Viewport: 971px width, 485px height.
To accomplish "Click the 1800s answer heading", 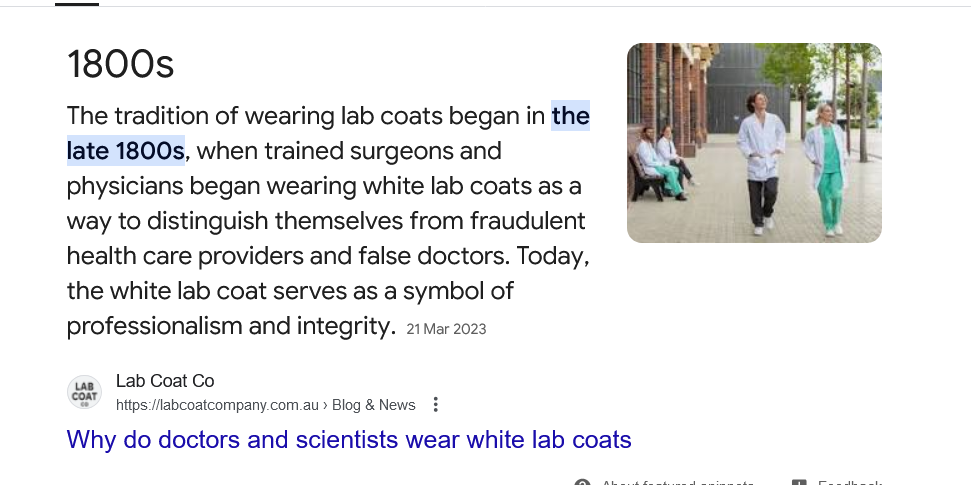I will (120, 64).
